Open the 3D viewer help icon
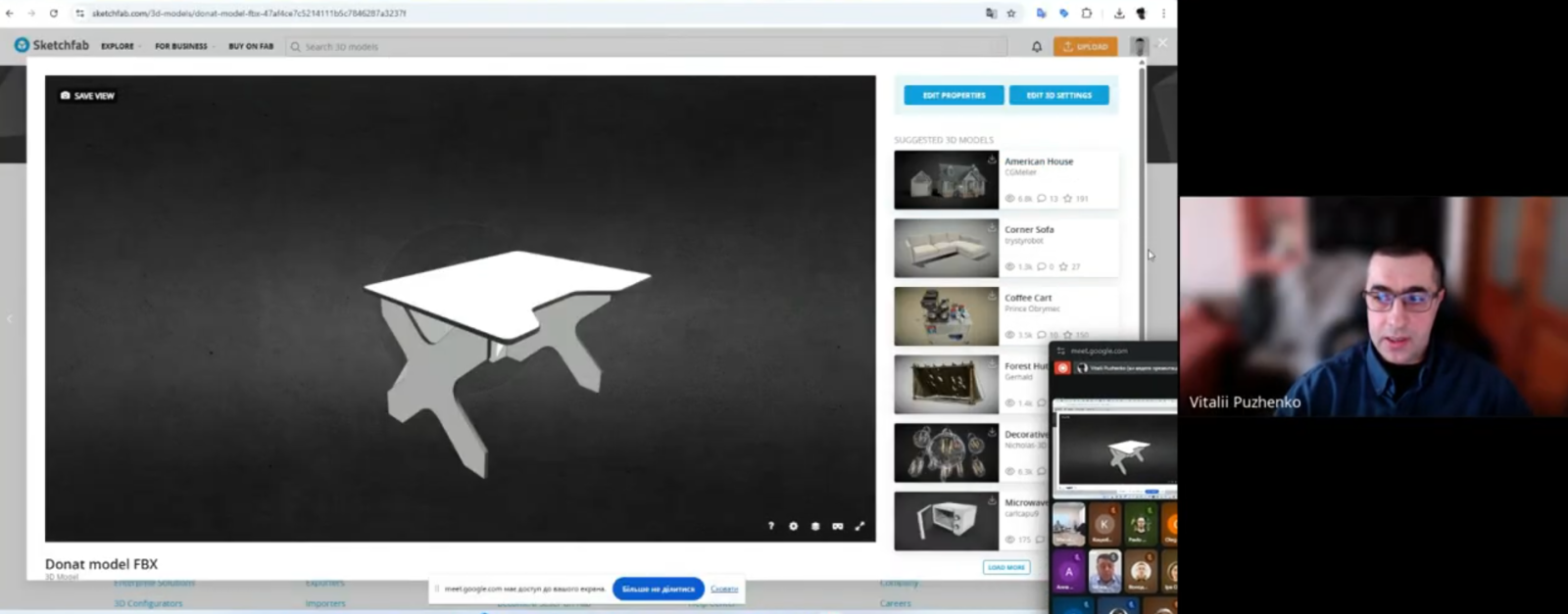 [x=771, y=526]
